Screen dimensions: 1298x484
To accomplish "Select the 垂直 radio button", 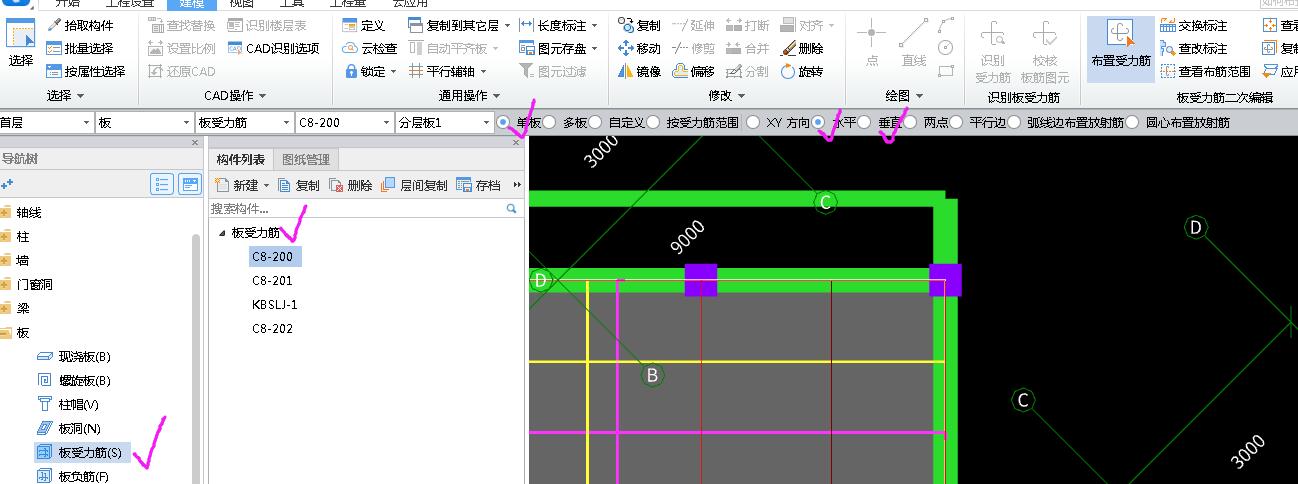I will pos(864,122).
